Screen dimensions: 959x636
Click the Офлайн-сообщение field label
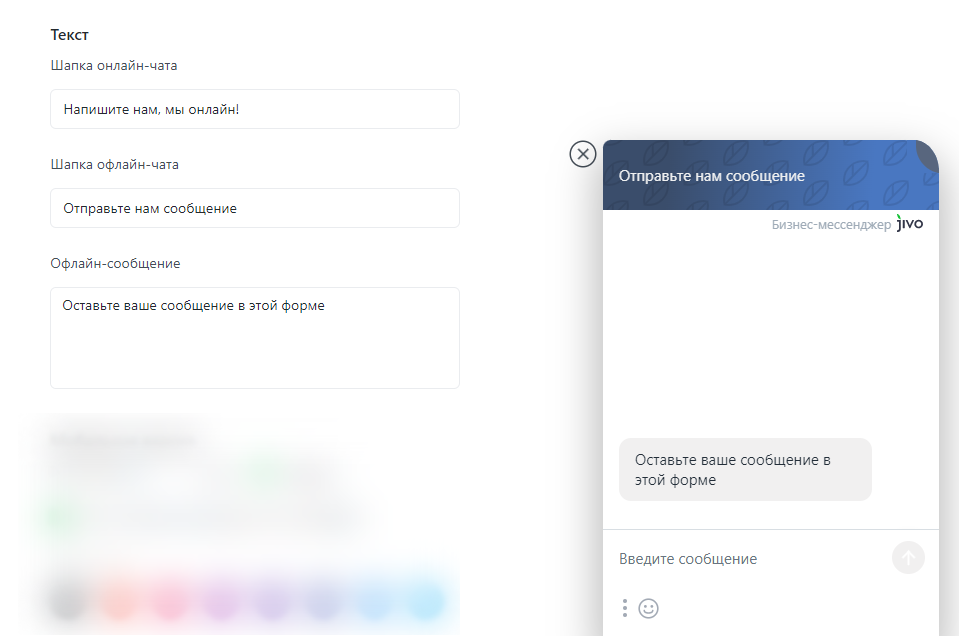click(x=115, y=264)
